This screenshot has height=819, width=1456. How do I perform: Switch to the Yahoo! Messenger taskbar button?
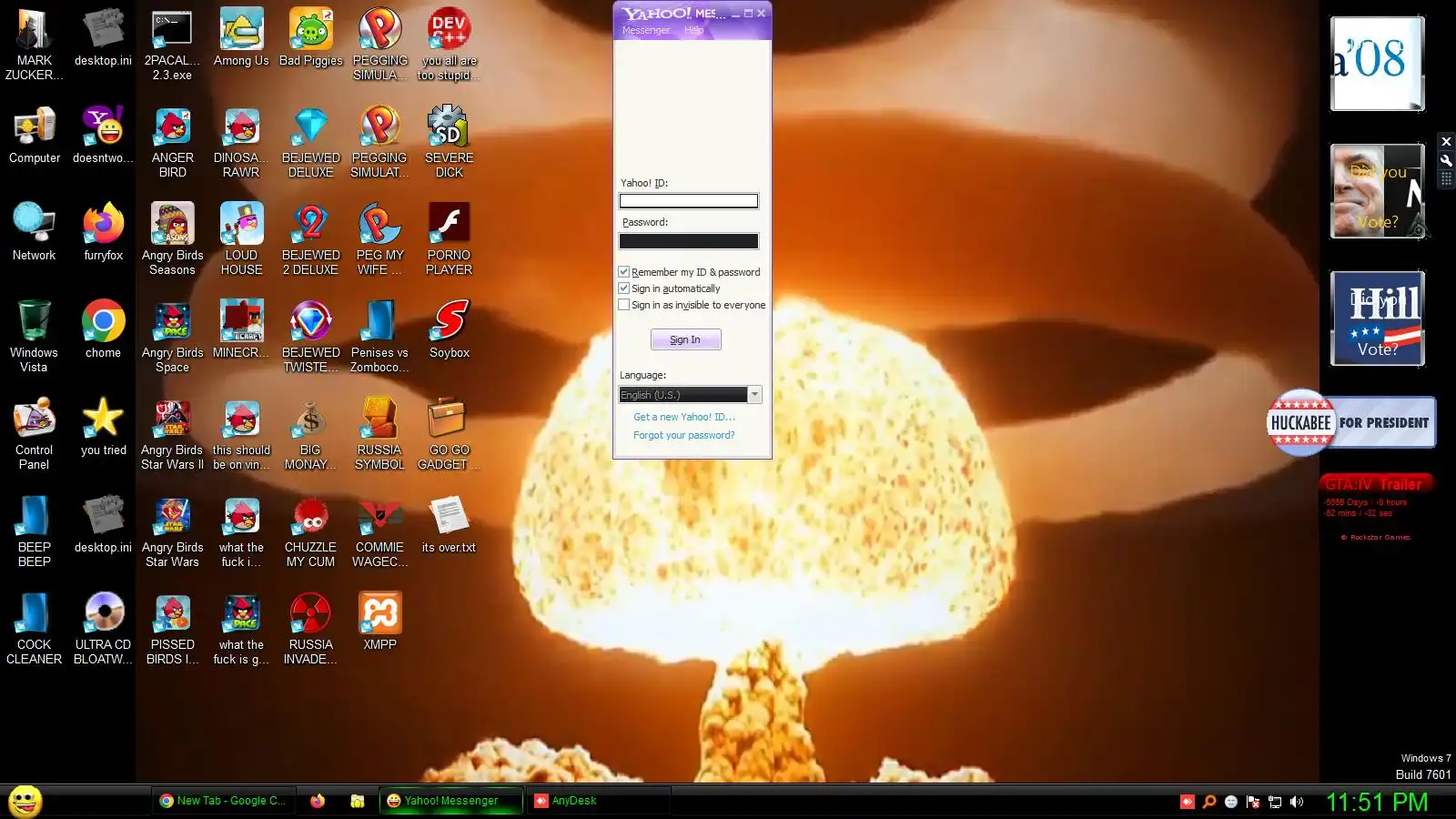click(451, 801)
